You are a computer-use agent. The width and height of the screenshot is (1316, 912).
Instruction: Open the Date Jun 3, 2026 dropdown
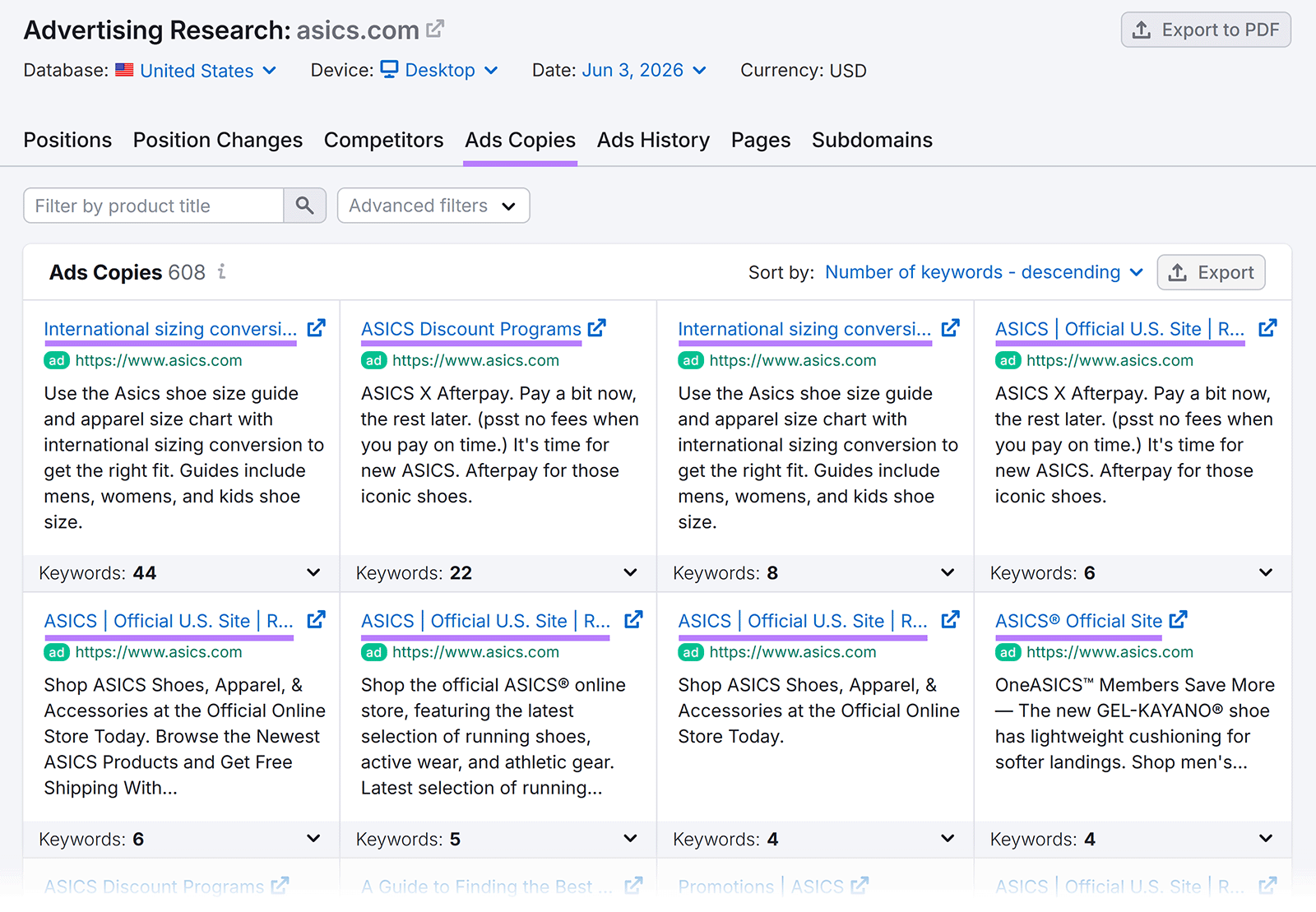click(x=644, y=71)
